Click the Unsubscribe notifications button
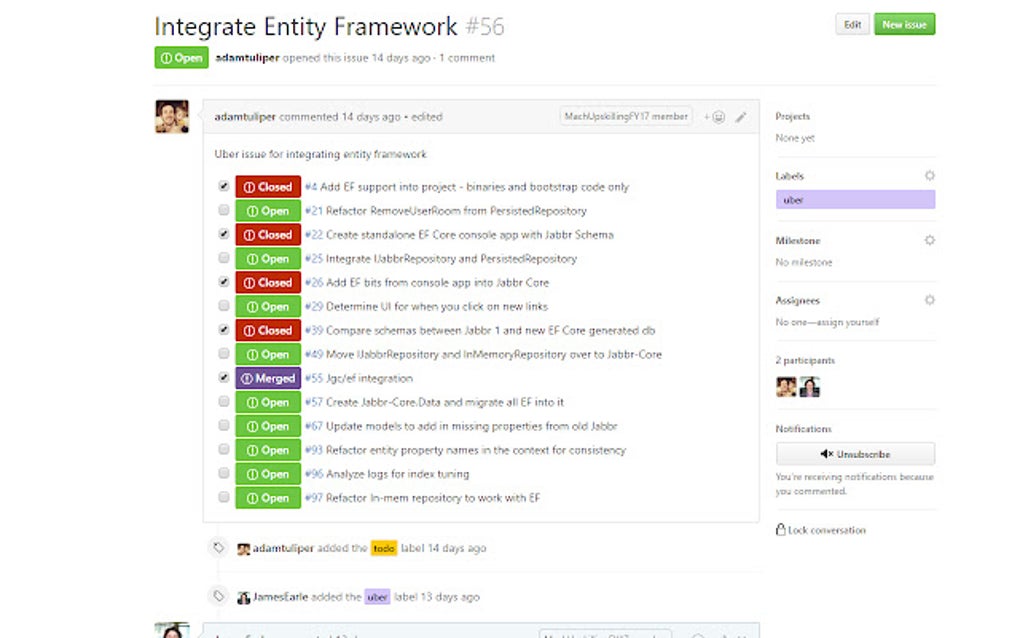Viewport: 1020px width, 638px height. pyautogui.click(x=855, y=454)
